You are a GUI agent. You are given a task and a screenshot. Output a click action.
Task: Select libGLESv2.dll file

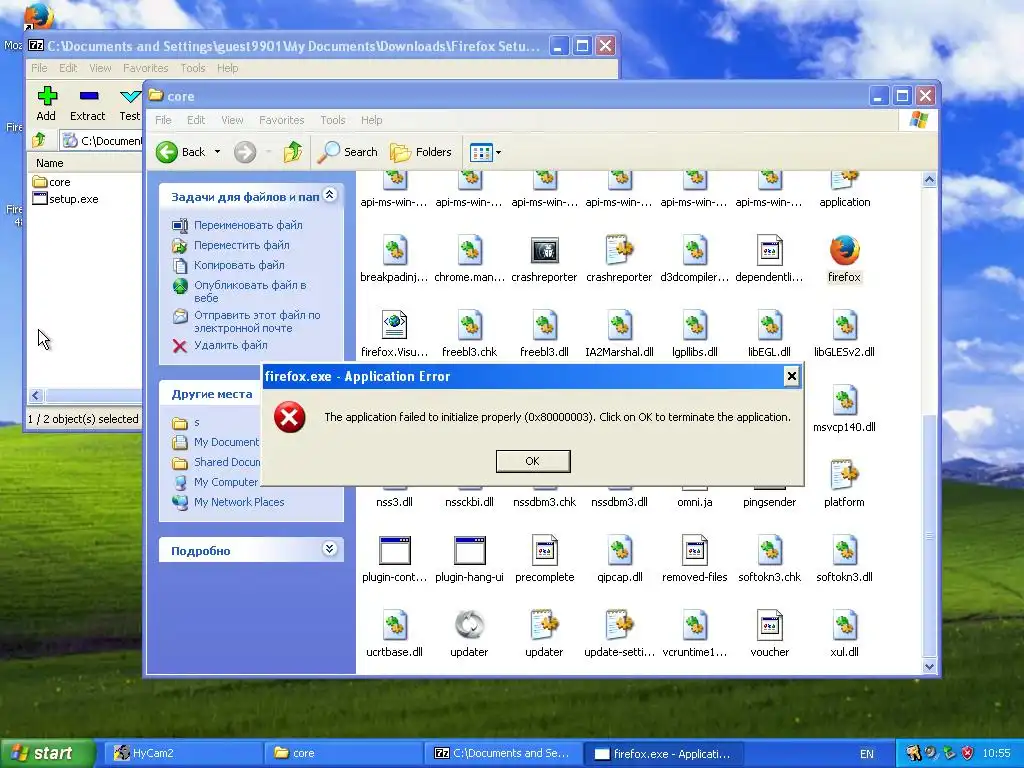coord(844,334)
